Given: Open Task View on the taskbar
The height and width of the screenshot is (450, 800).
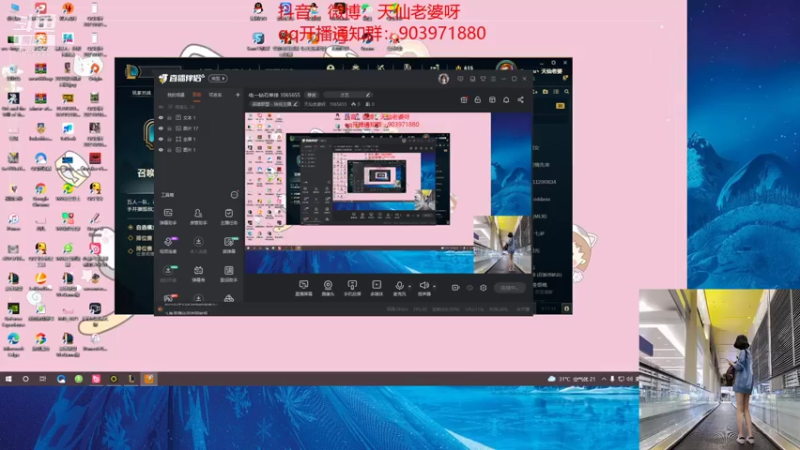Looking at the screenshot, I should pyautogui.click(x=43, y=379).
